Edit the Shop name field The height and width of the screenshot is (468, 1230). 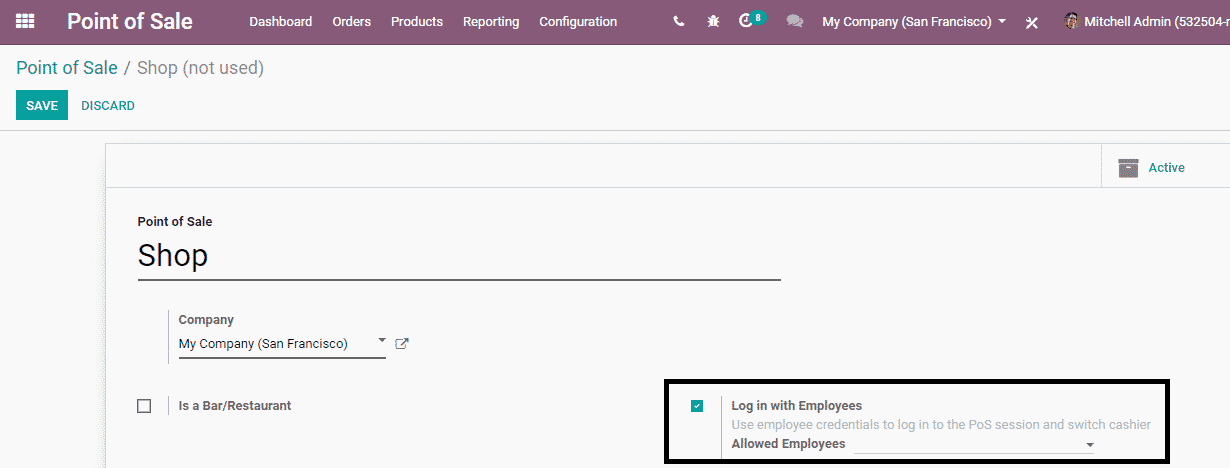(459, 256)
